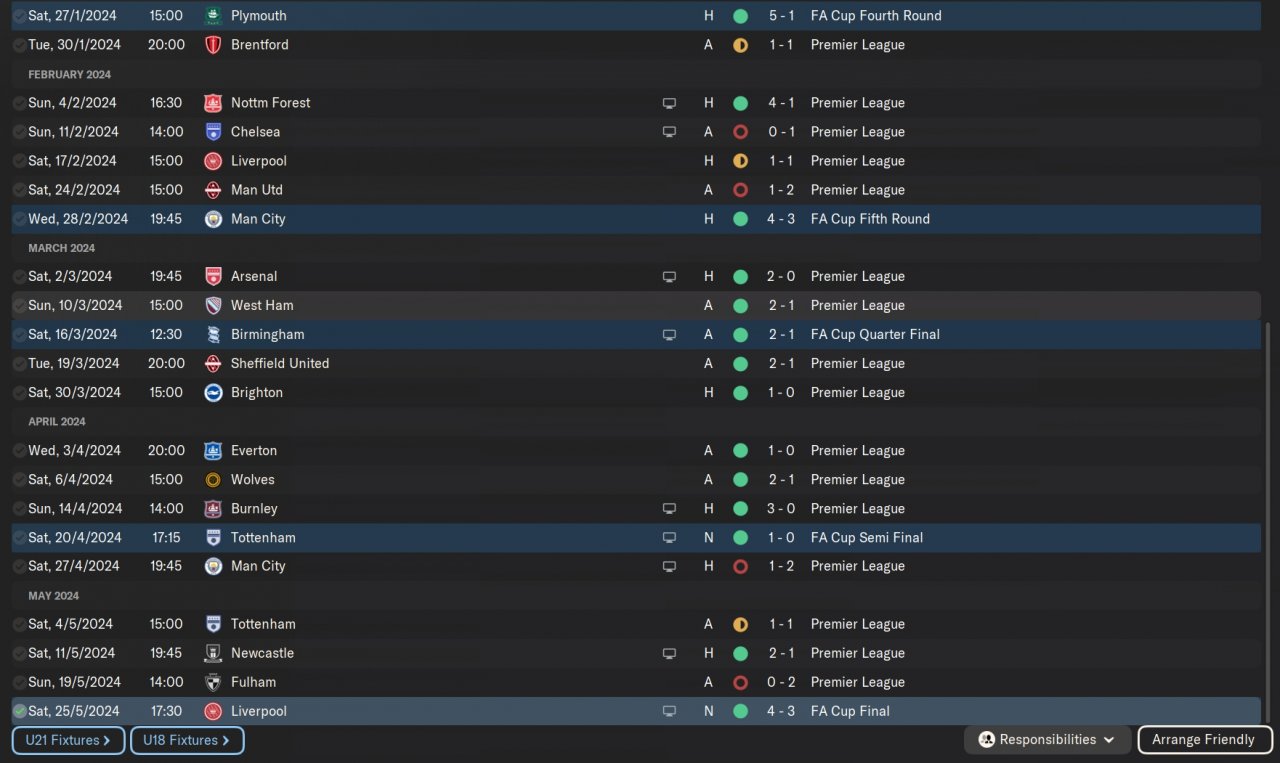Open U21 Fixtures page
Screen dimensions: 1280x763
[68, 740]
